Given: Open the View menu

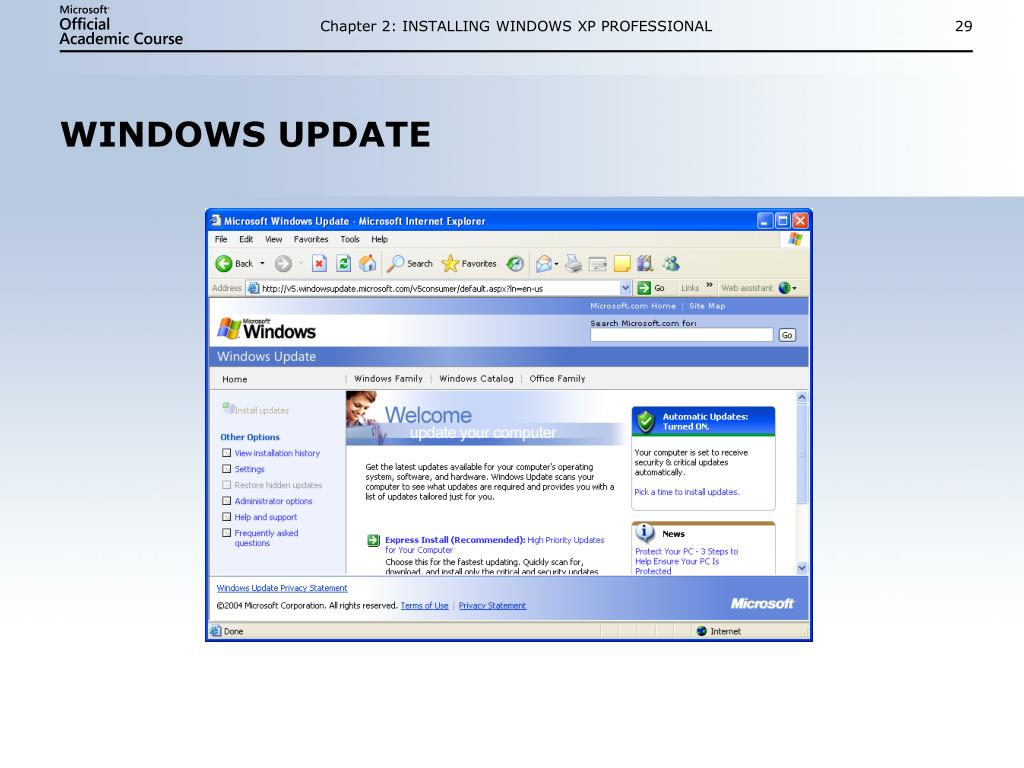Looking at the screenshot, I should (273, 239).
